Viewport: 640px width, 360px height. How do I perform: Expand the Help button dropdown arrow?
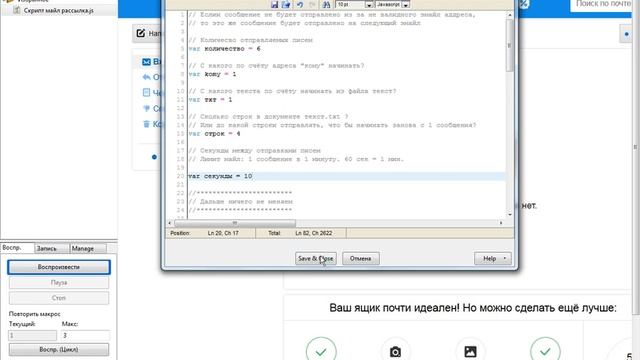point(505,258)
